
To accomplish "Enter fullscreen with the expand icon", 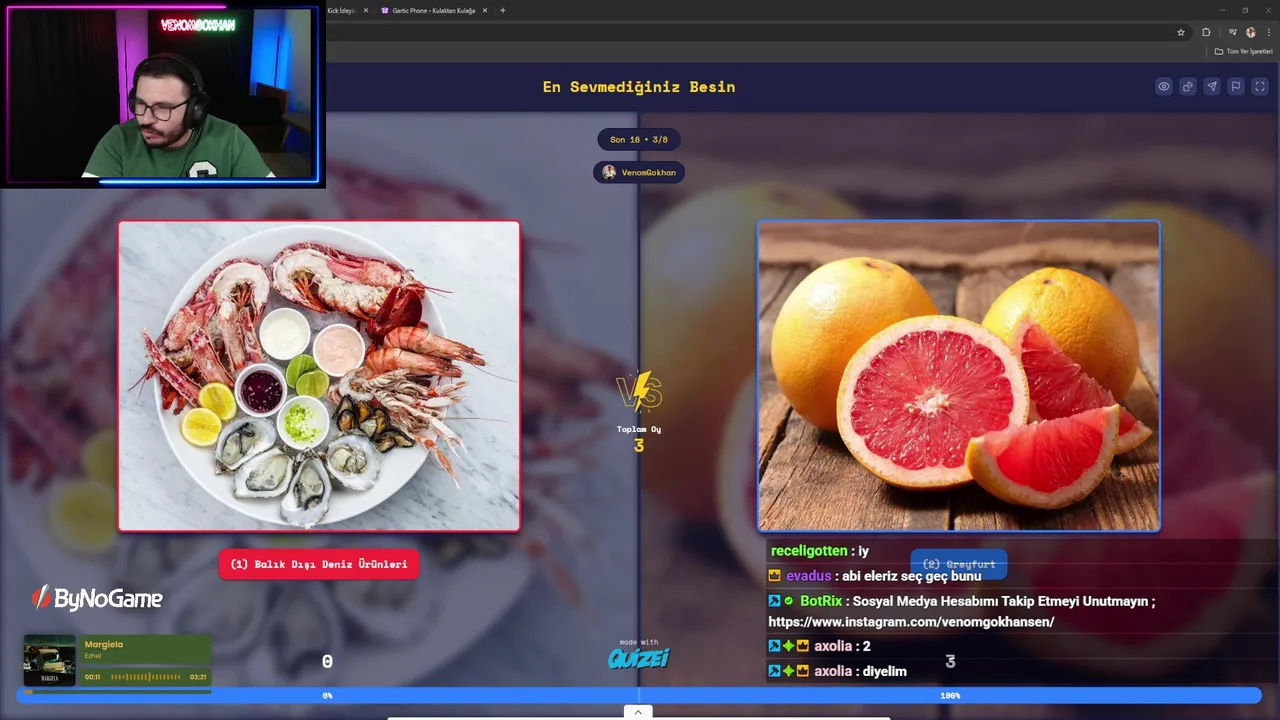I will [1260, 87].
